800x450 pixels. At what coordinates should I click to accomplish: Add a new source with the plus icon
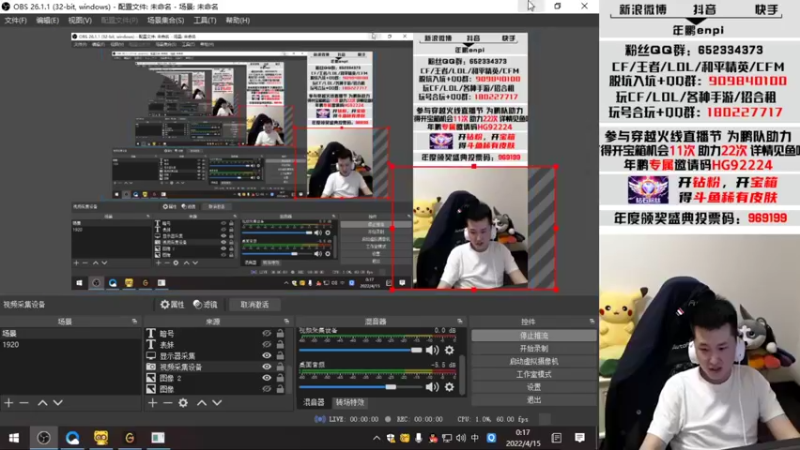pos(153,403)
